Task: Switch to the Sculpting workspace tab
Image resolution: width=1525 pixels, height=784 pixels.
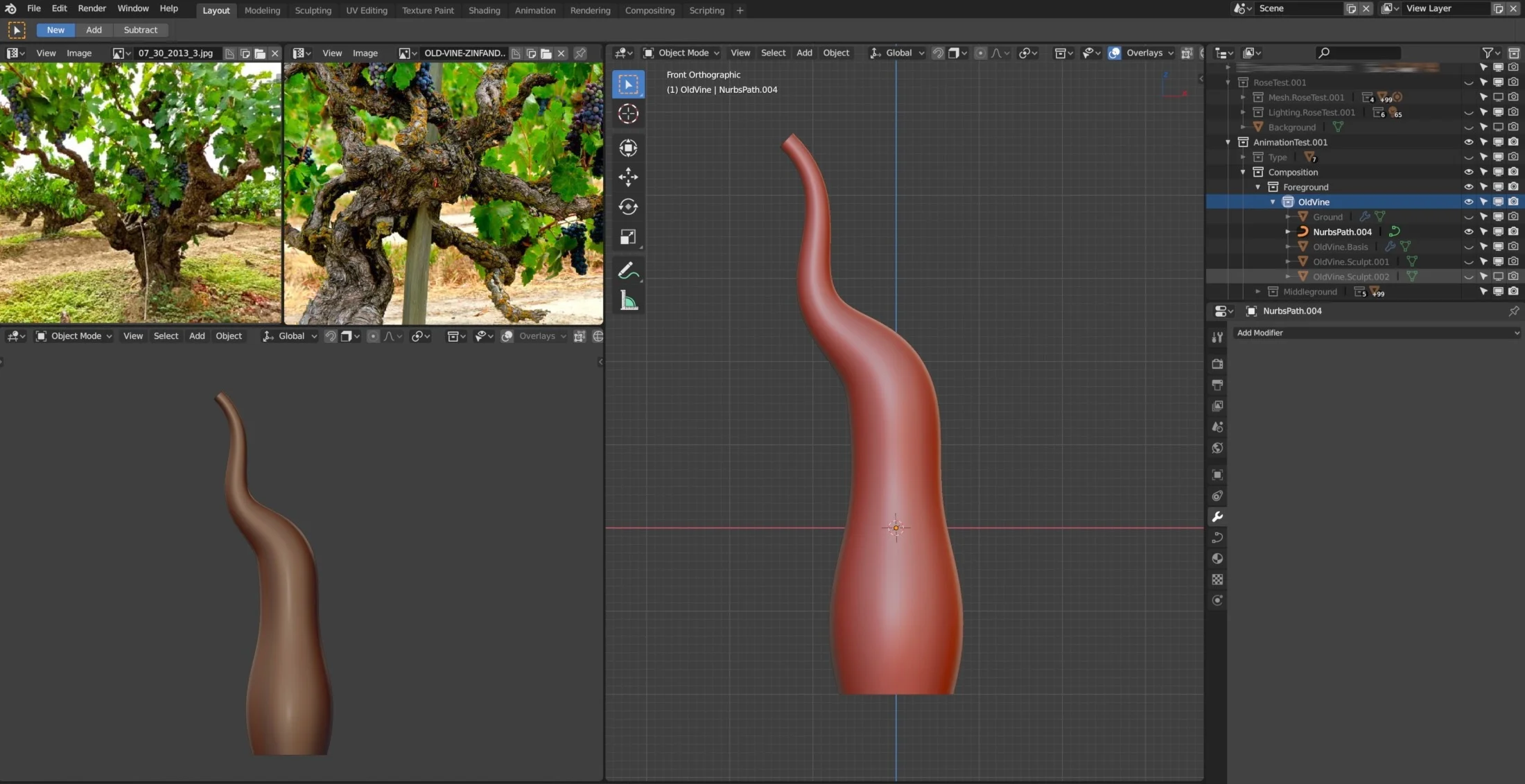Action: pos(313,10)
